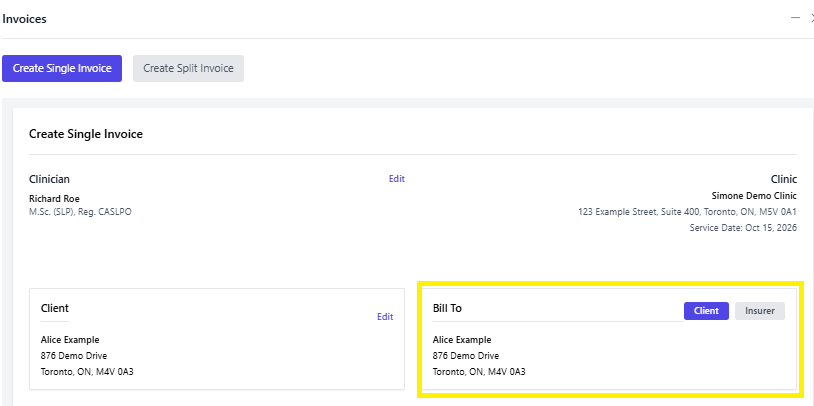Click the Clinician section label
Image resolution: width=814 pixels, height=406 pixels.
[x=49, y=179]
